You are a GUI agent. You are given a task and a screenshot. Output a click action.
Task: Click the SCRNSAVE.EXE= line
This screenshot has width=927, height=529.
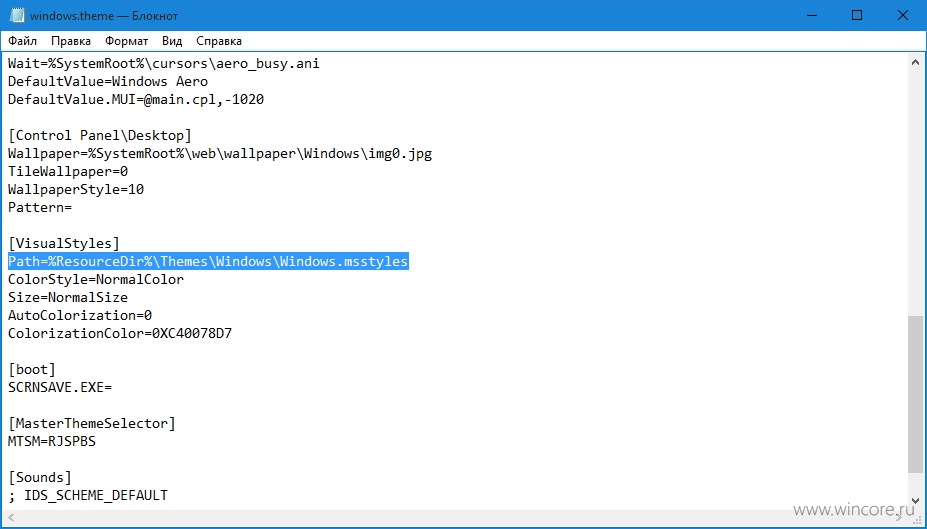(x=60, y=388)
